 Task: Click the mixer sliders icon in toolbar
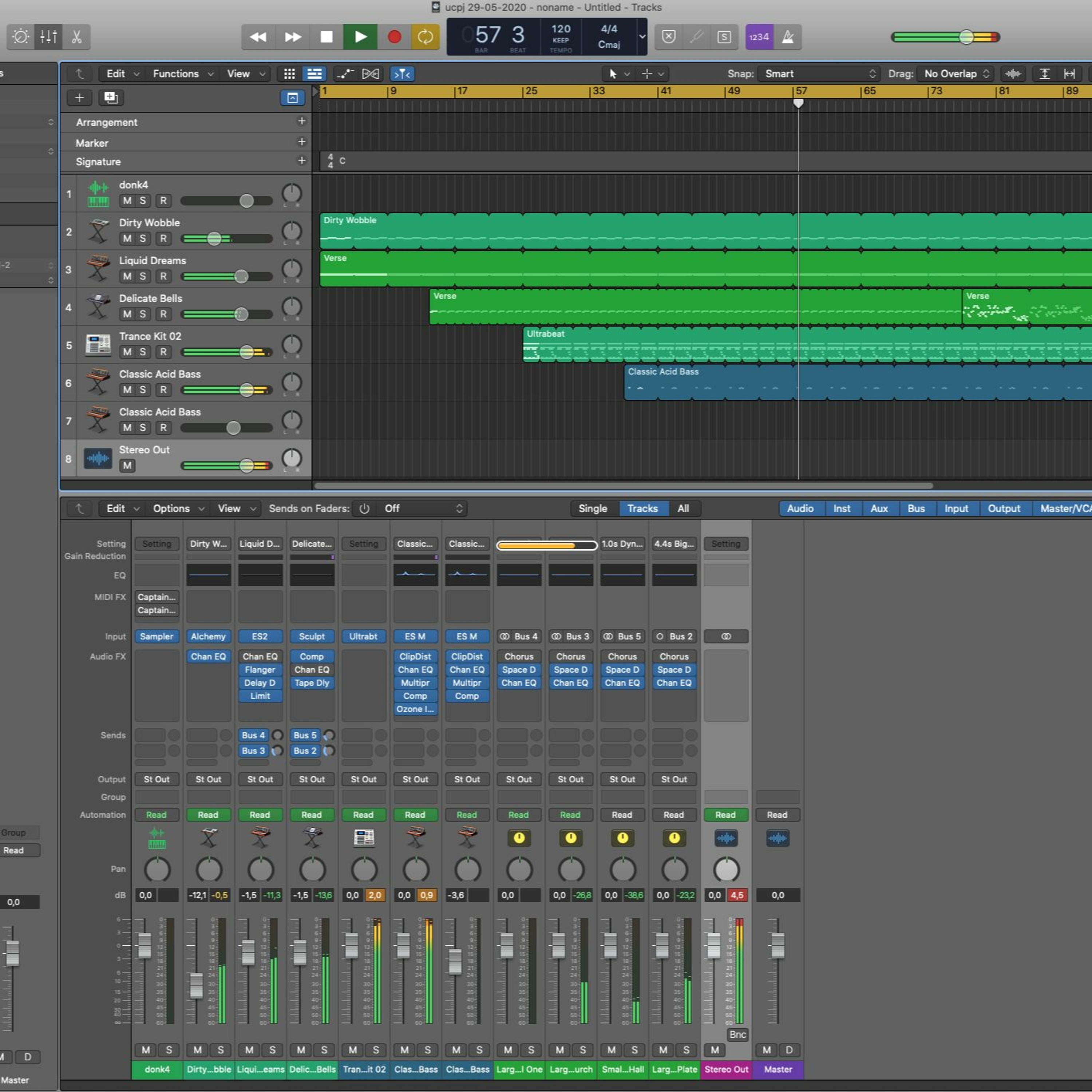pyautogui.click(x=49, y=37)
